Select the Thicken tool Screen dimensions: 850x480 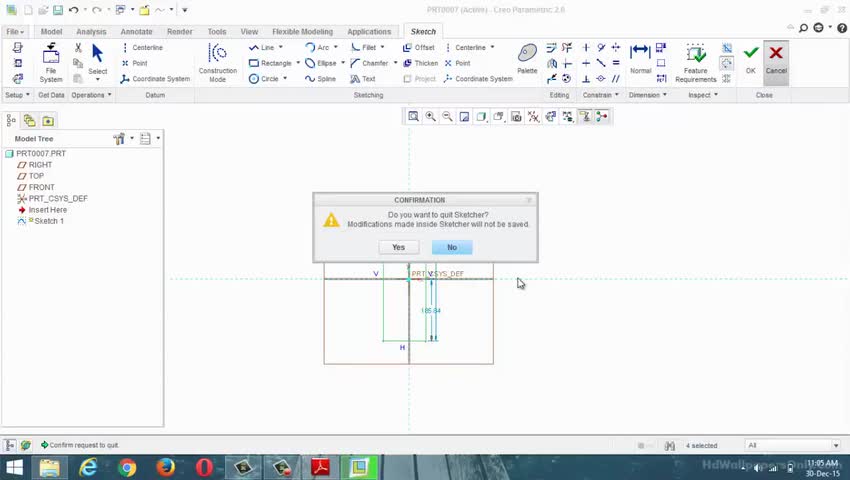(x=420, y=63)
